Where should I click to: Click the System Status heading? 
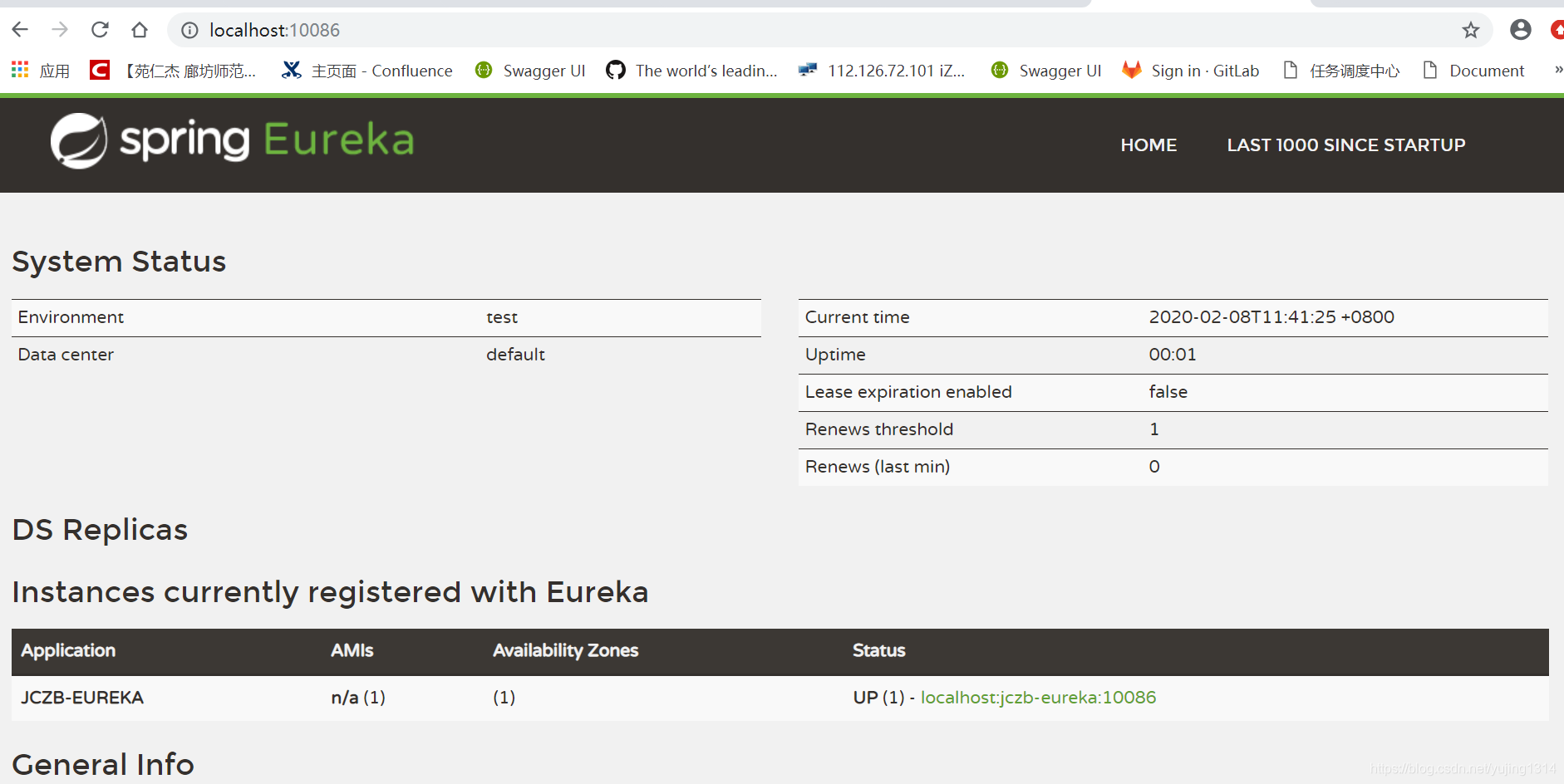coord(119,262)
